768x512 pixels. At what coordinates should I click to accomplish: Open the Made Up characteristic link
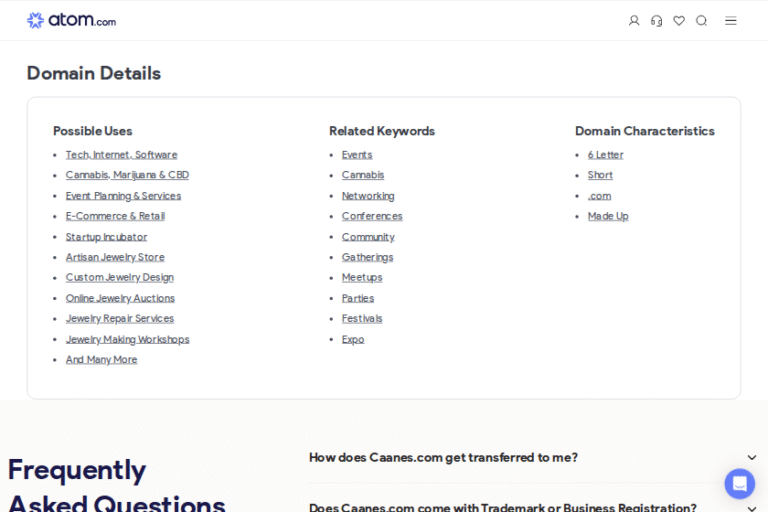click(608, 216)
